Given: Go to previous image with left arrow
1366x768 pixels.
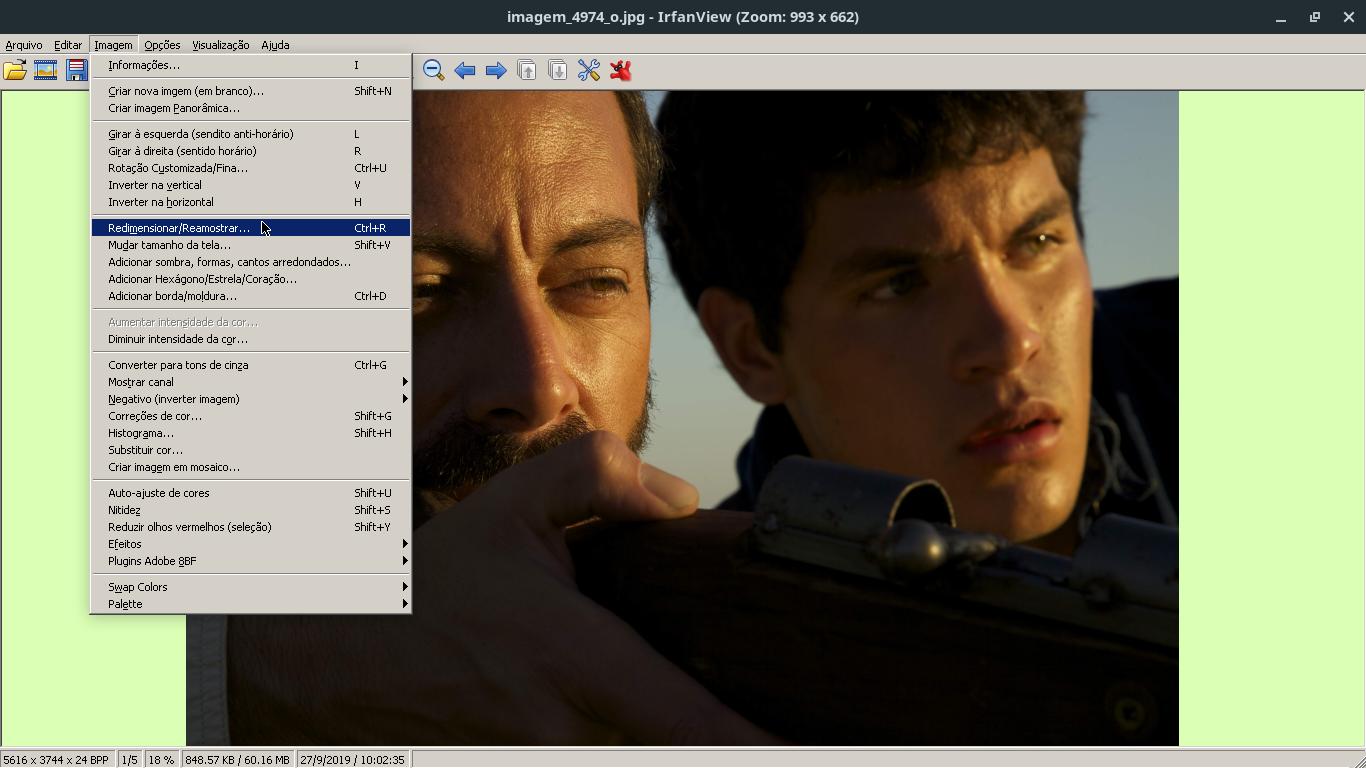Looking at the screenshot, I should coord(464,70).
